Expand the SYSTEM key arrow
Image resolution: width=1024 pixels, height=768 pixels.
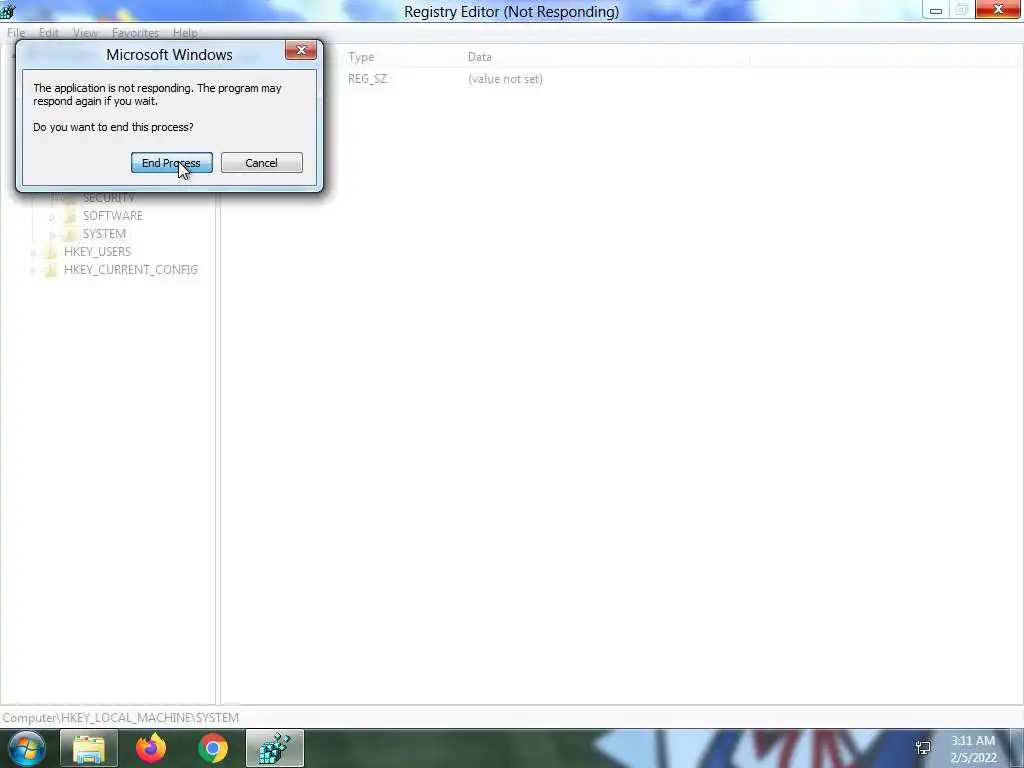(52, 234)
